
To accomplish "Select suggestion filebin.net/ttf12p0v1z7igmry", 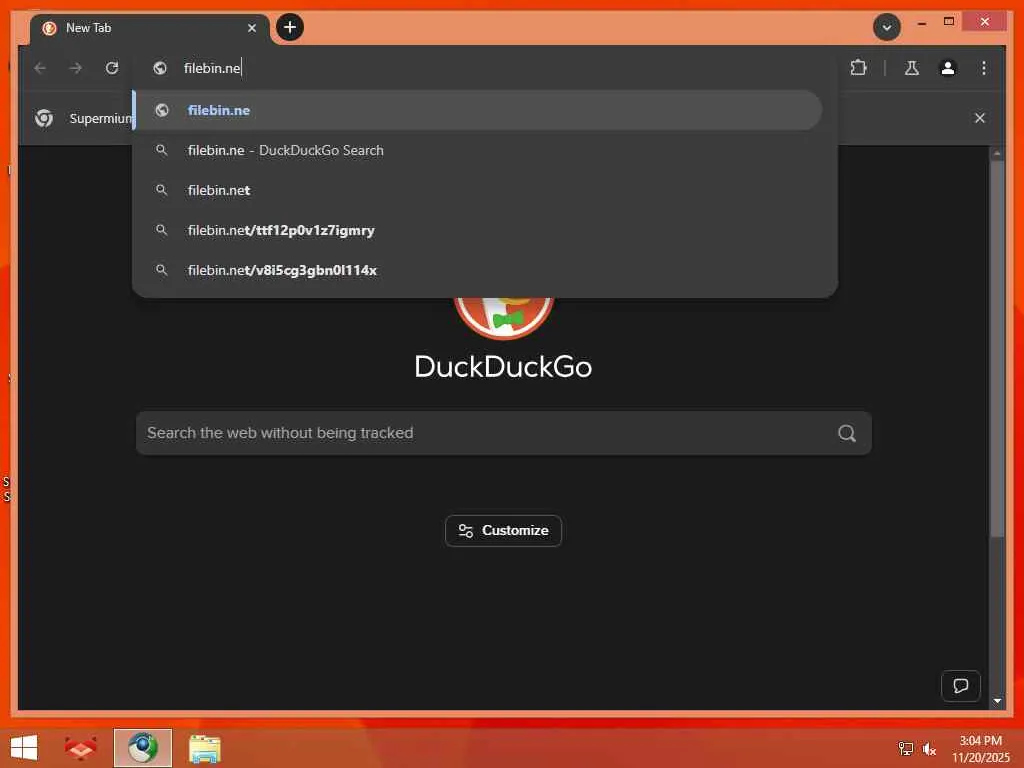I will (x=477, y=230).
